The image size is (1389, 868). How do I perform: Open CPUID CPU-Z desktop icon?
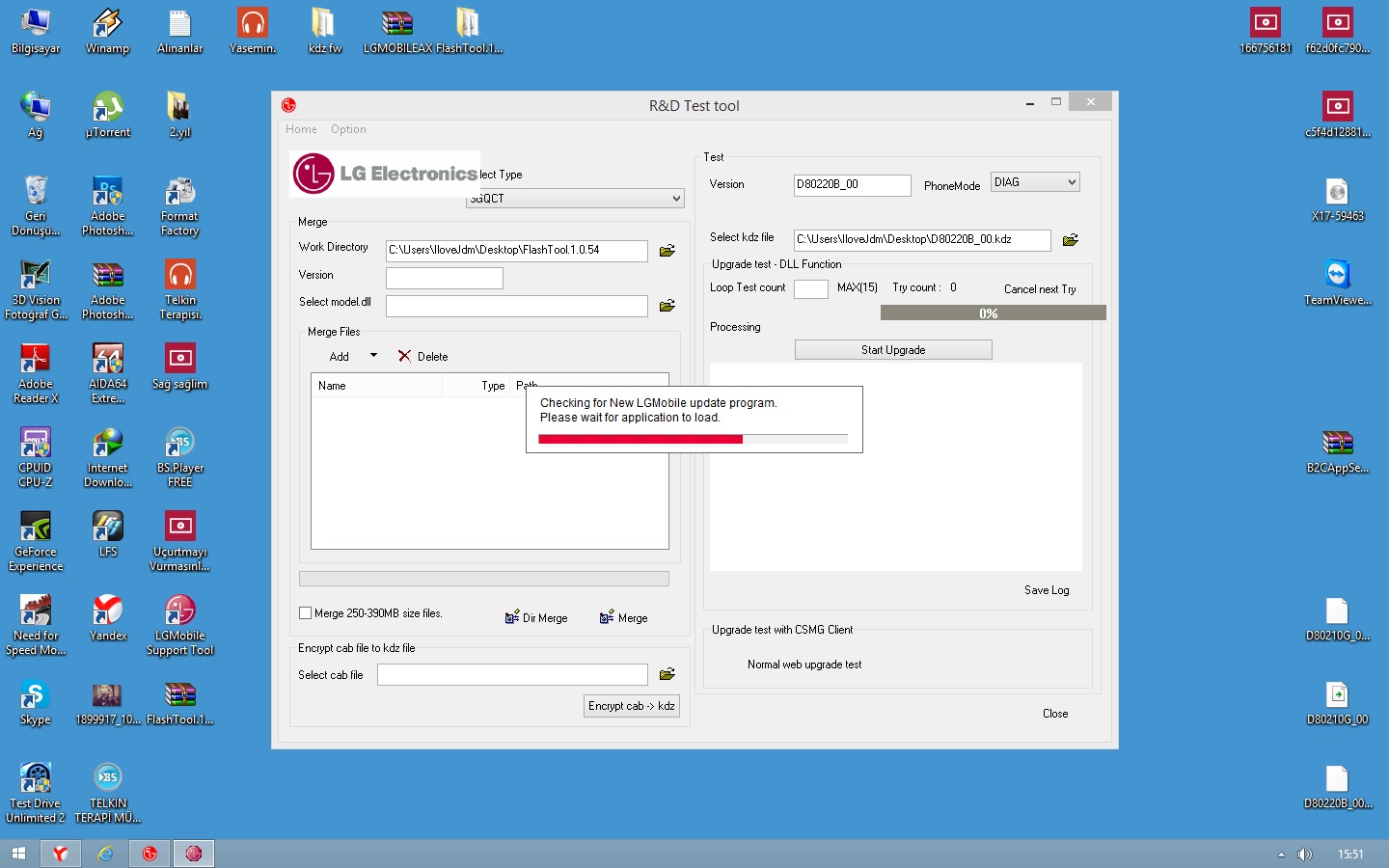(36, 457)
